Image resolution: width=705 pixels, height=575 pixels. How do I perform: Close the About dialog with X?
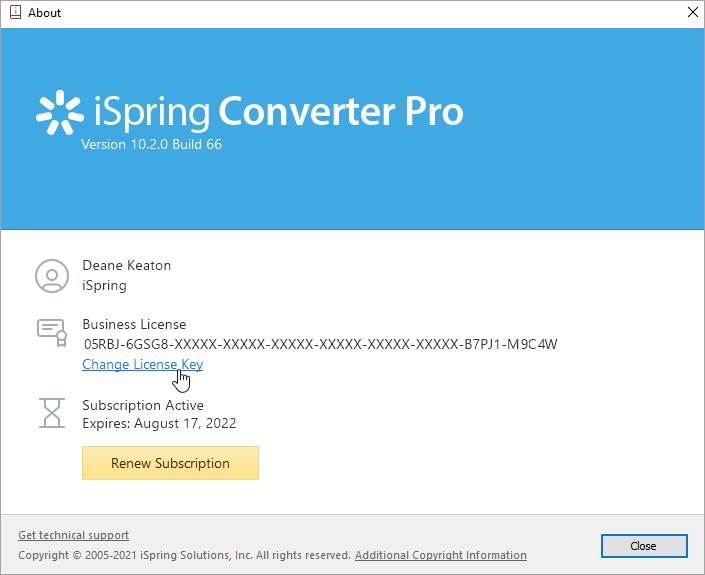tap(693, 12)
